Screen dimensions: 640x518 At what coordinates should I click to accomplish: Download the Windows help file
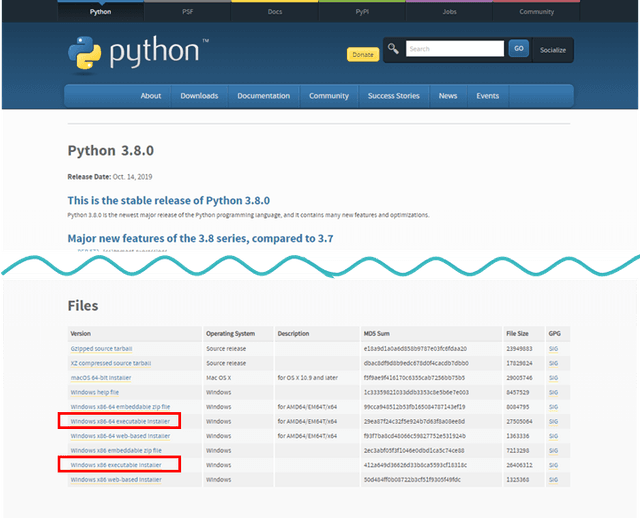tap(95, 392)
